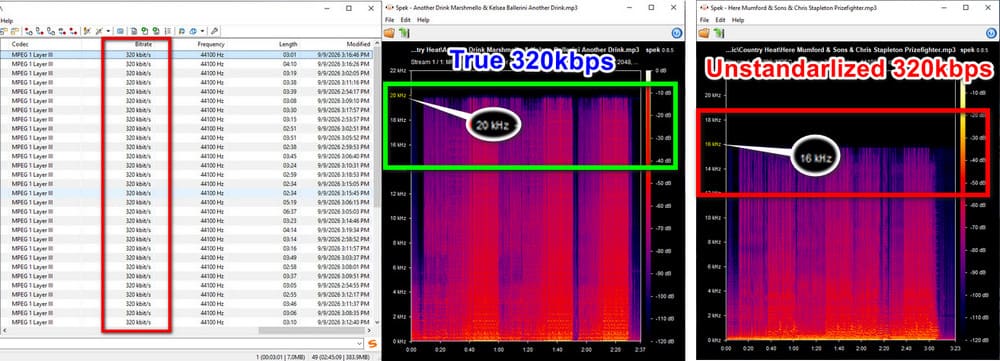Image resolution: width=1000 pixels, height=361 pixels.
Task: Click the Filename - Tag converter icon
Action: (40, 31)
